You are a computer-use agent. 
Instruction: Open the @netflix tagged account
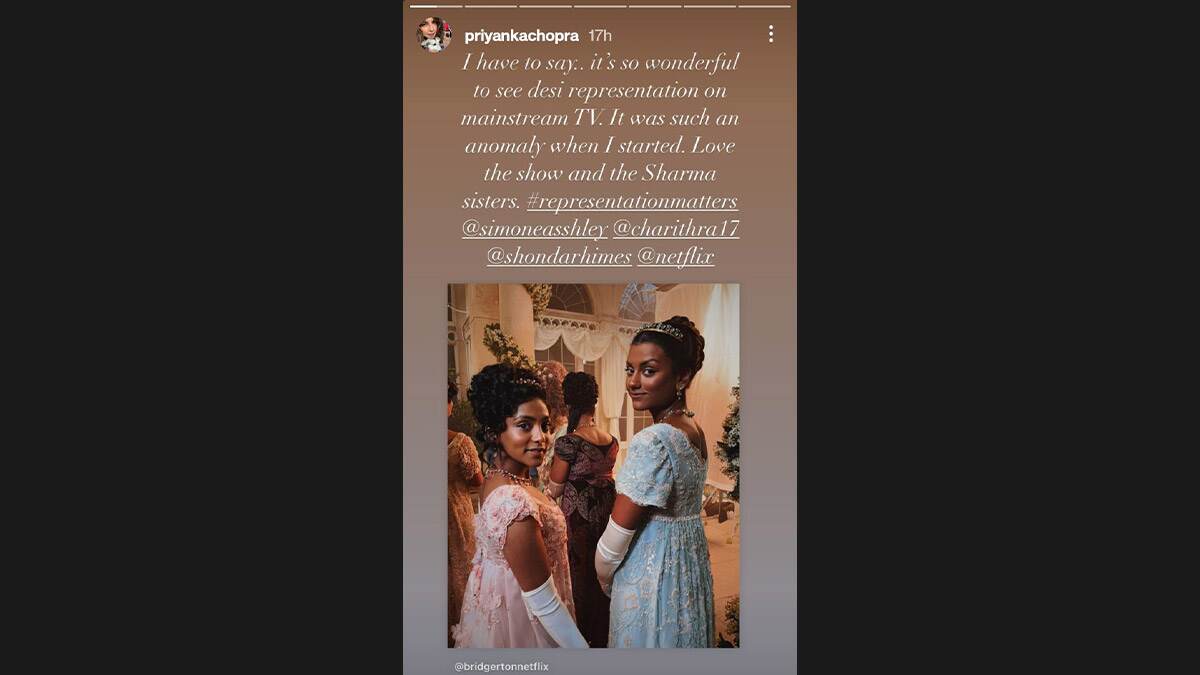tap(676, 257)
